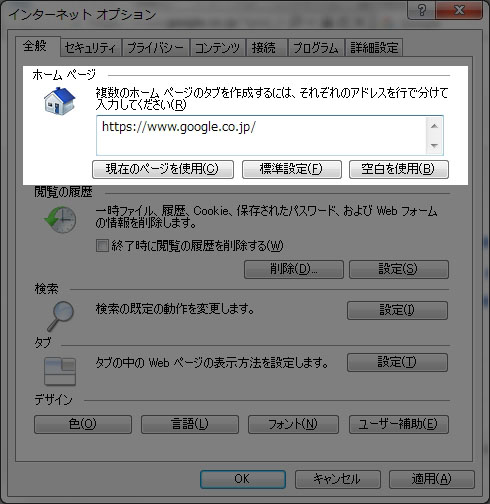Click the 現在のページを使用 button
Image resolution: width=490 pixels, height=504 pixels.
(163, 169)
